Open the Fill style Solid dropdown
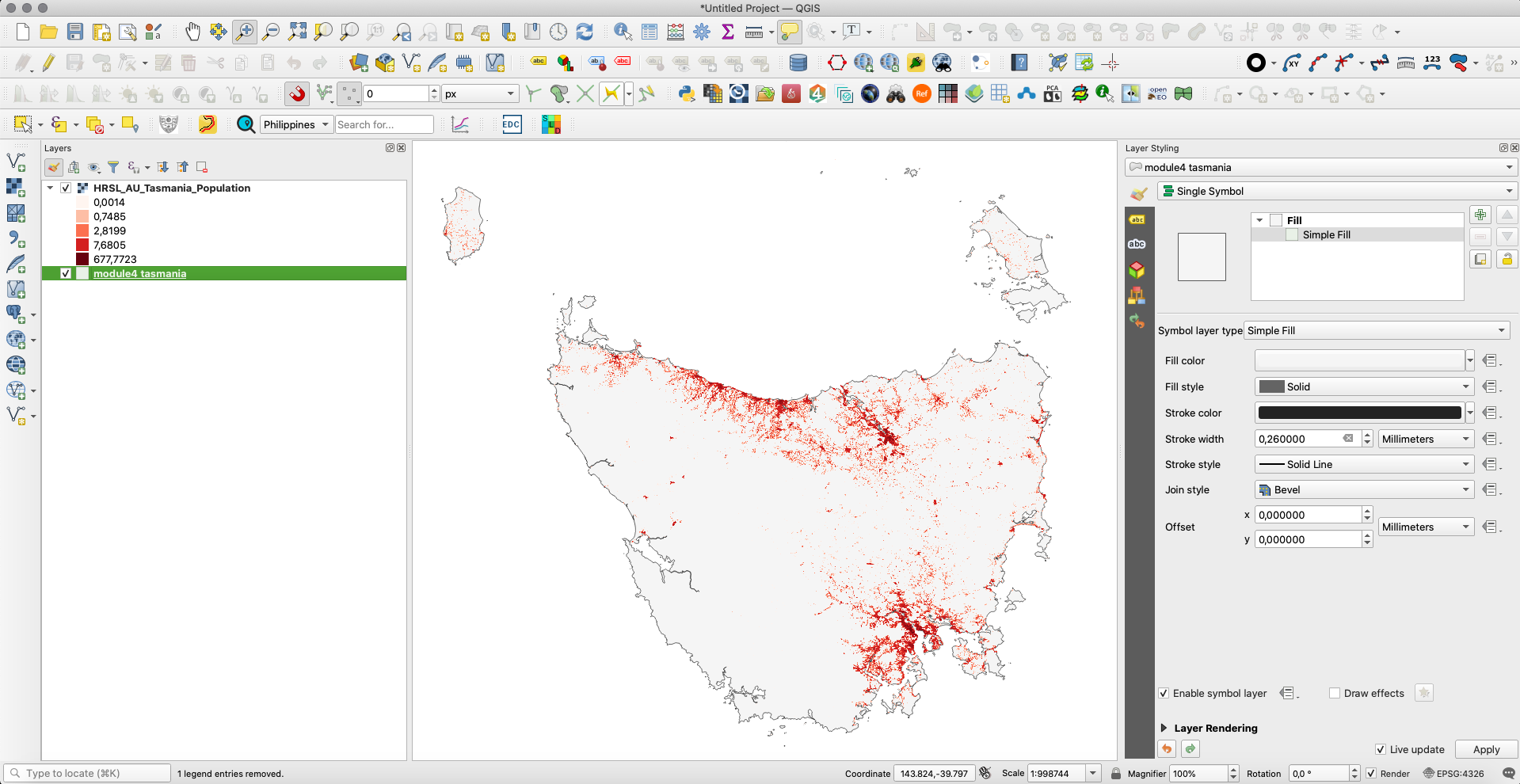This screenshot has width=1520, height=784. (1365, 386)
